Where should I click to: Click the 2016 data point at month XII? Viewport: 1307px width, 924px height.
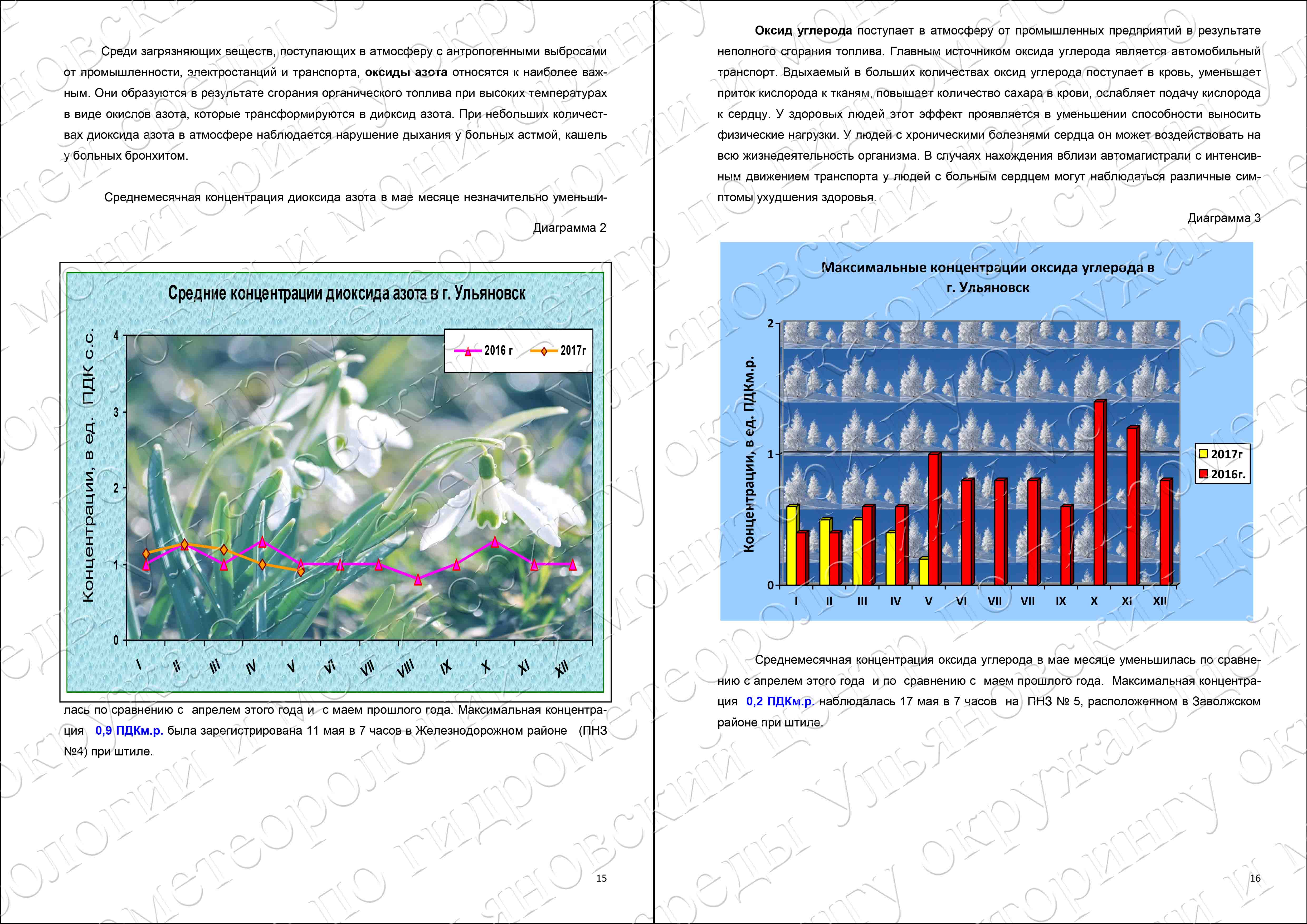pyautogui.click(x=573, y=564)
